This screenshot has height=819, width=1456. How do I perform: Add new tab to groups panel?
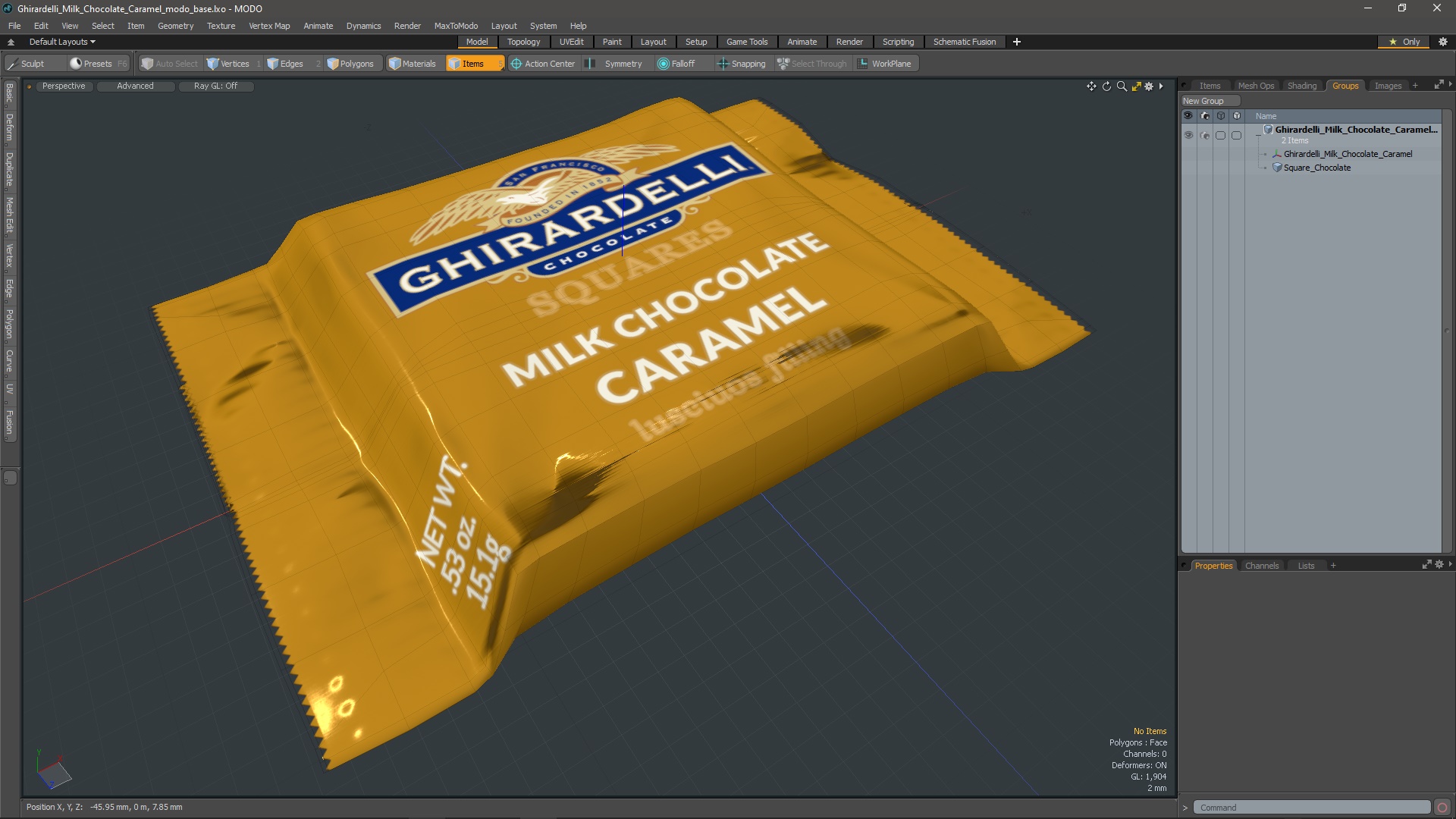point(1415,86)
